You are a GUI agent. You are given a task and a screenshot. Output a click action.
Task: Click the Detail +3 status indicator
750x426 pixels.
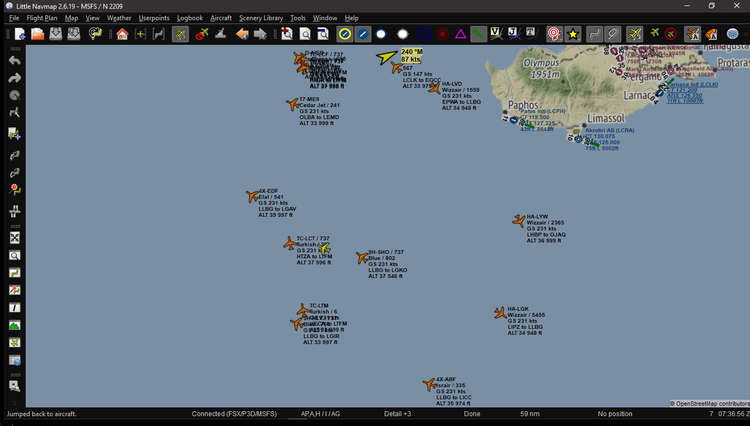(x=397, y=414)
